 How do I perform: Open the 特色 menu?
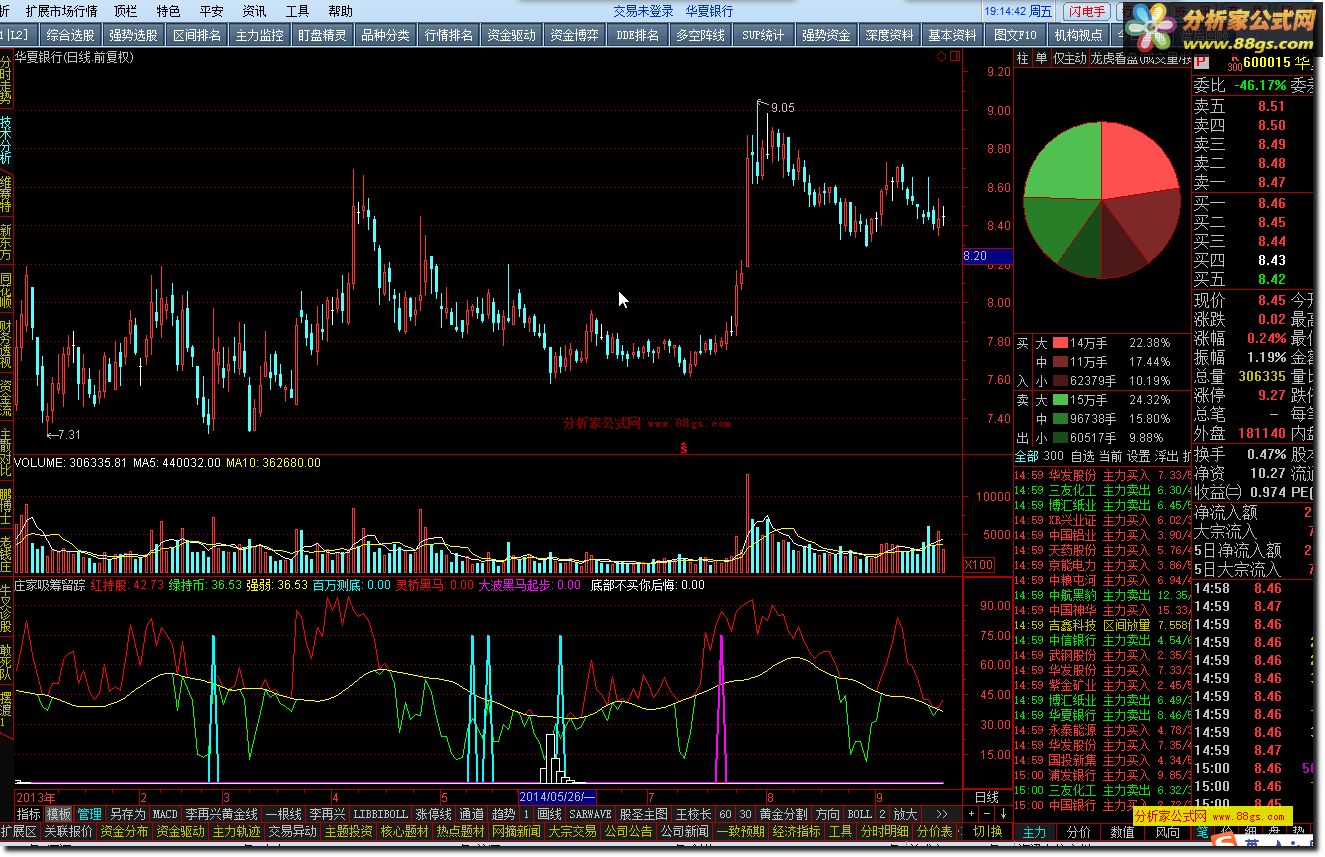tap(168, 11)
